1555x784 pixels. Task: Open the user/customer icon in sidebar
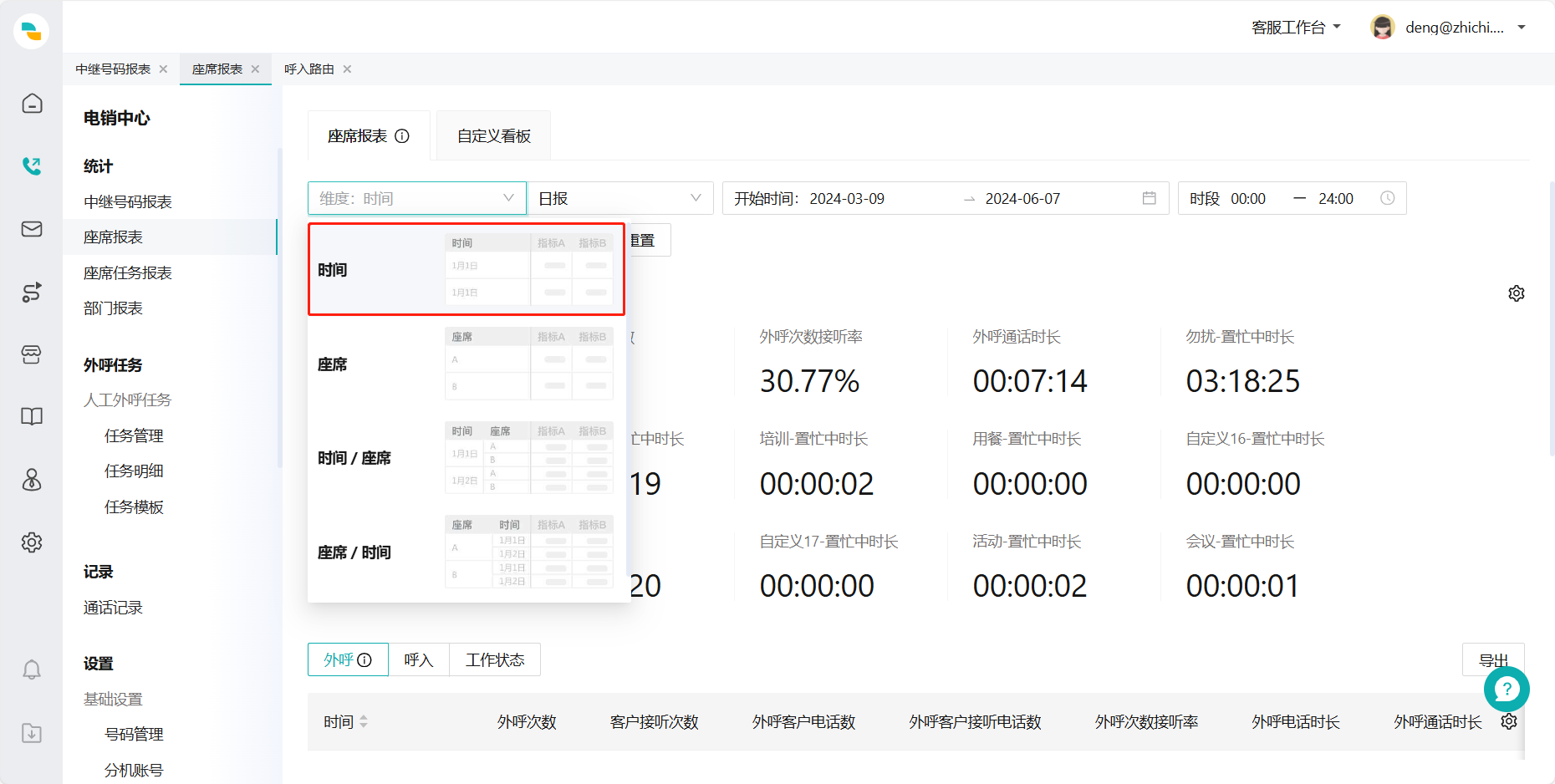pos(32,480)
